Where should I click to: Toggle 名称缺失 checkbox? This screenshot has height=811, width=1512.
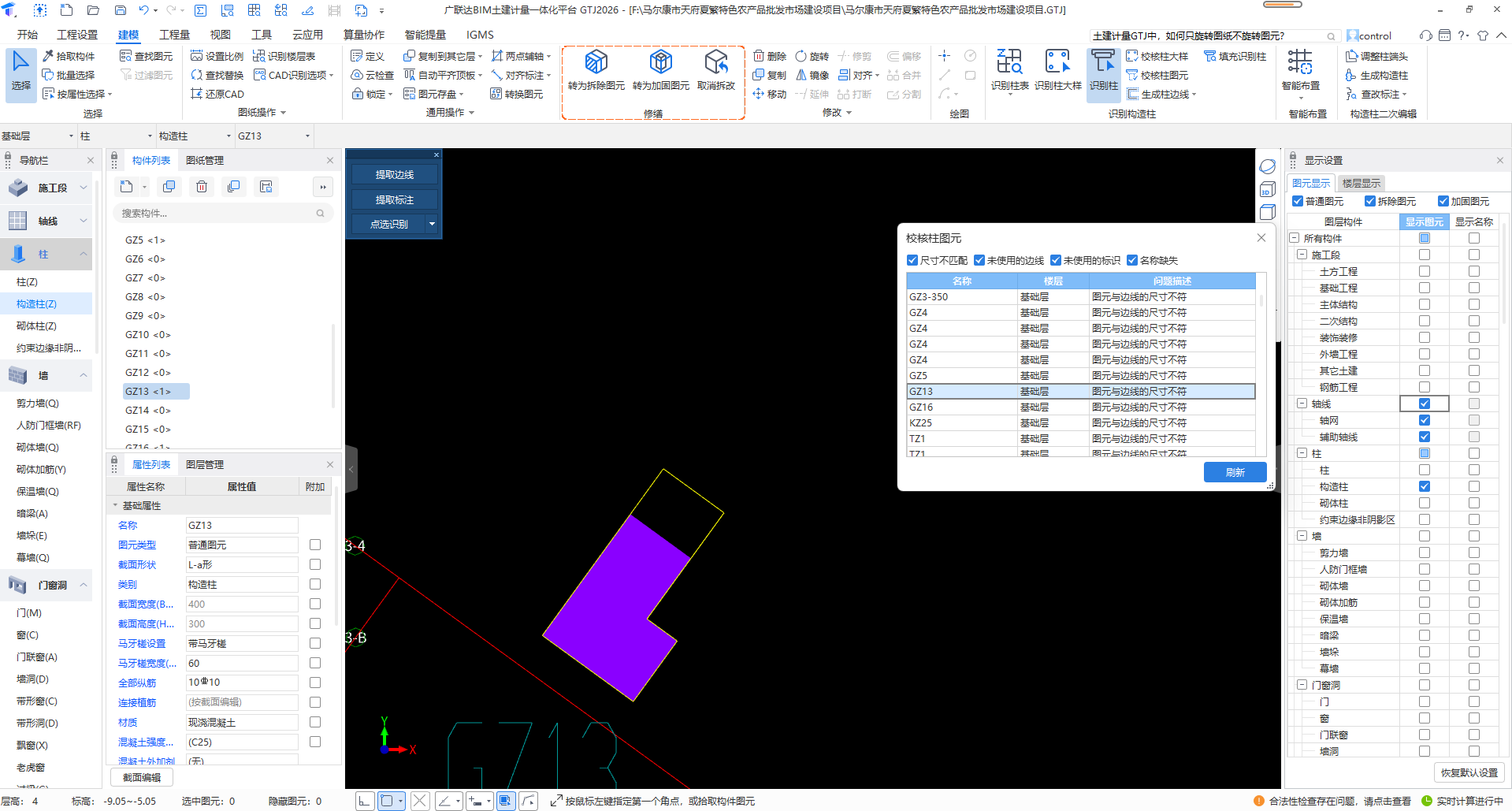pyautogui.click(x=1132, y=260)
